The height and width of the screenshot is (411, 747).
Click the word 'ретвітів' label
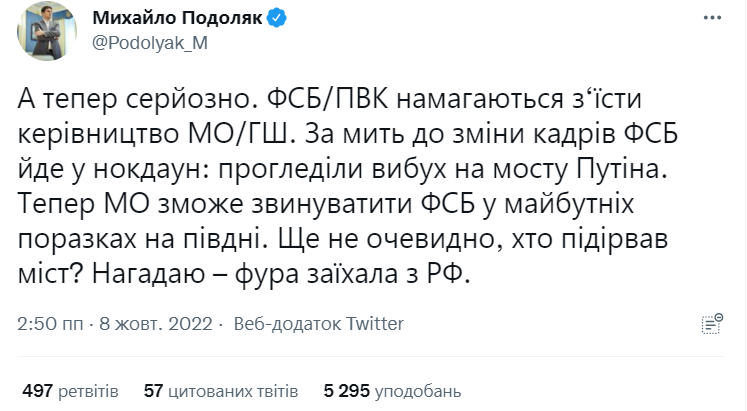point(88,391)
